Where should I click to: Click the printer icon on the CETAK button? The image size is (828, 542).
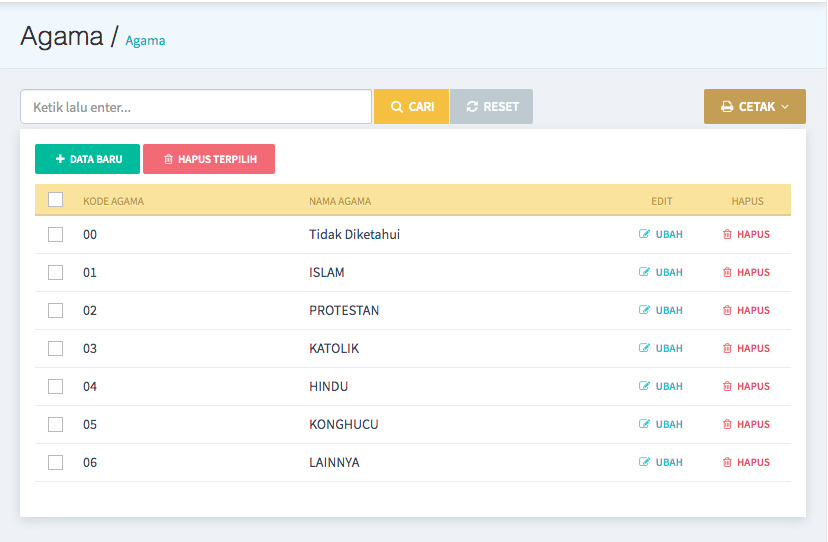[x=727, y=107]
